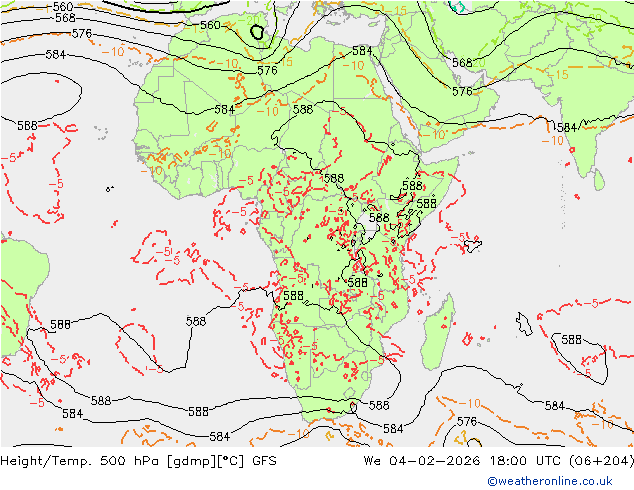
Task: Click the 560 contour label in the top-left Atlantic corner
Action: pos(63,6)
